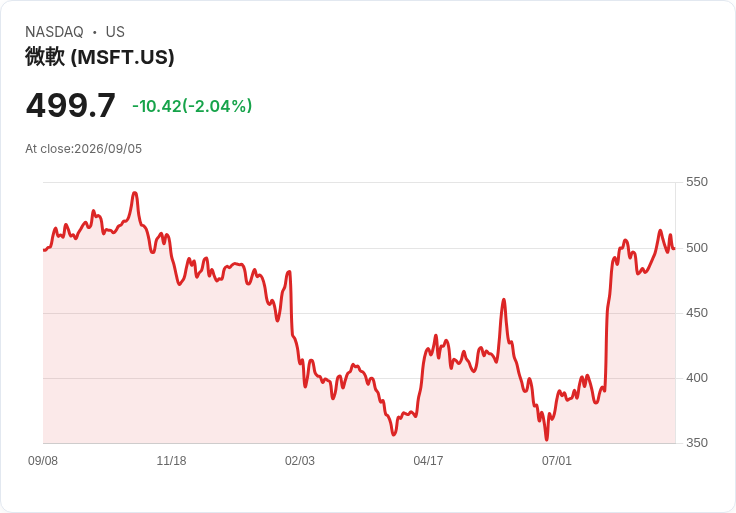Click the US market label
Viewport: 736px width, 513px height.
pos(115,32)
